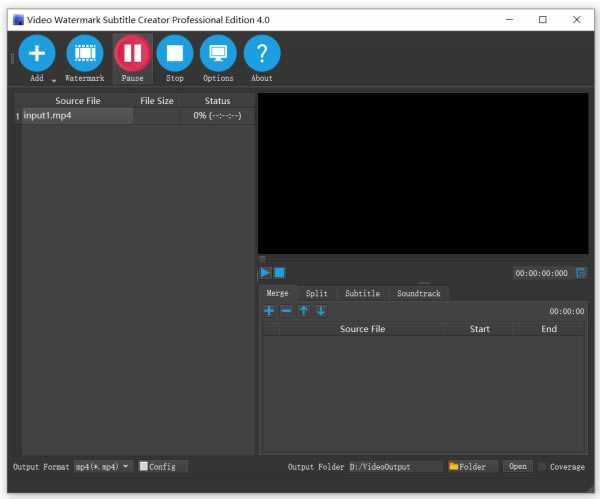Open the Soundtrack tab
This screenshot has height=499, width=600.
[418, 293]
